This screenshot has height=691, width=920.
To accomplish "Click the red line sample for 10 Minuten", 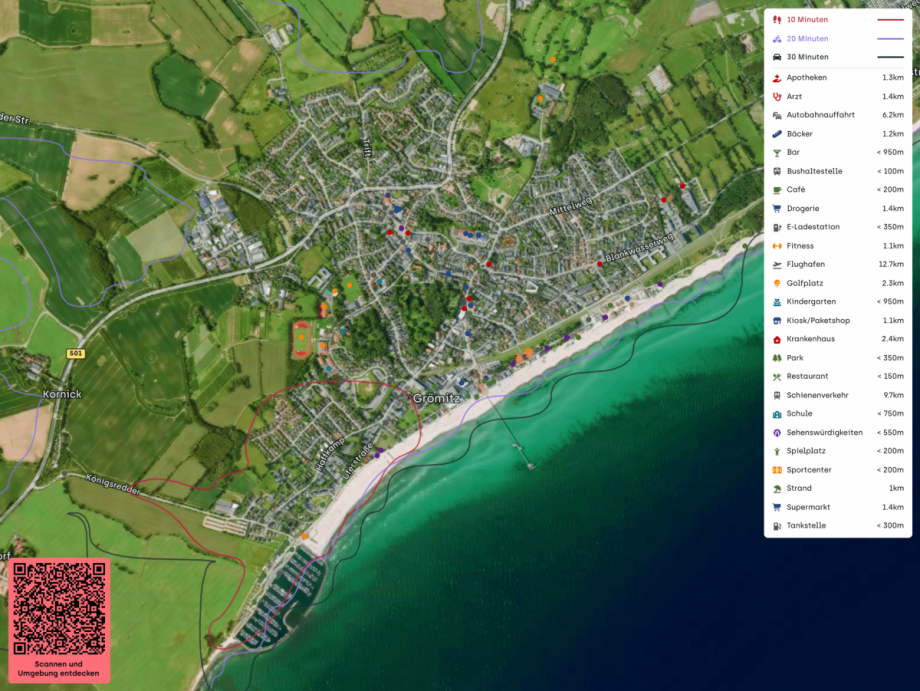I will (x=890, y=20).
